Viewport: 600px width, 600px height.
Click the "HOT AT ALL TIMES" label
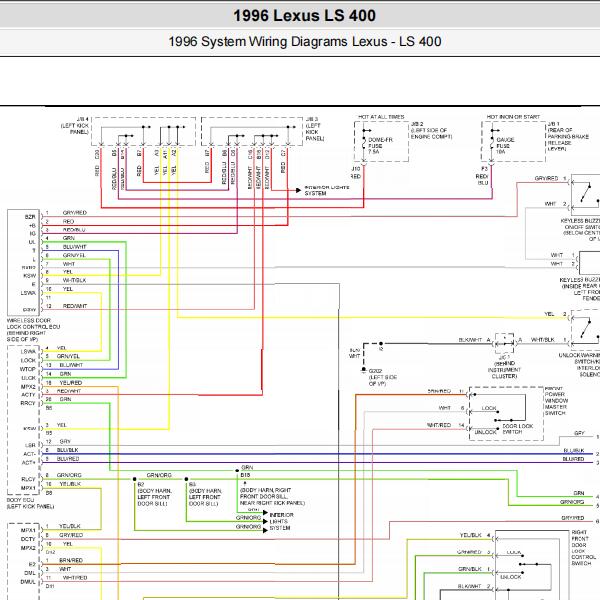pyautogui.click(x=381, y=117)
